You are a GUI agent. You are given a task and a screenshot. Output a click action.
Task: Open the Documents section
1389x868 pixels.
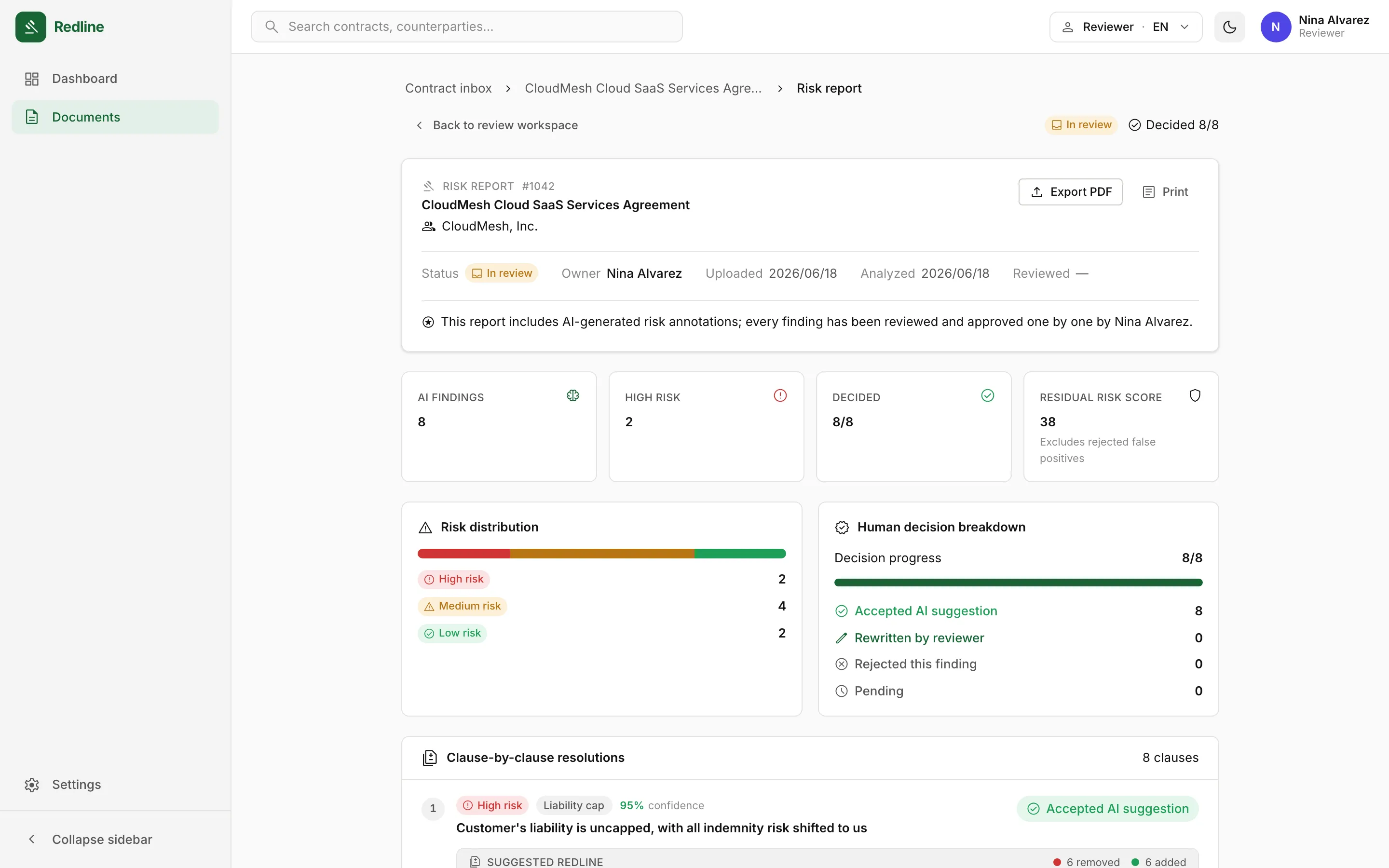pyautogui.click(x=115, y=117)
